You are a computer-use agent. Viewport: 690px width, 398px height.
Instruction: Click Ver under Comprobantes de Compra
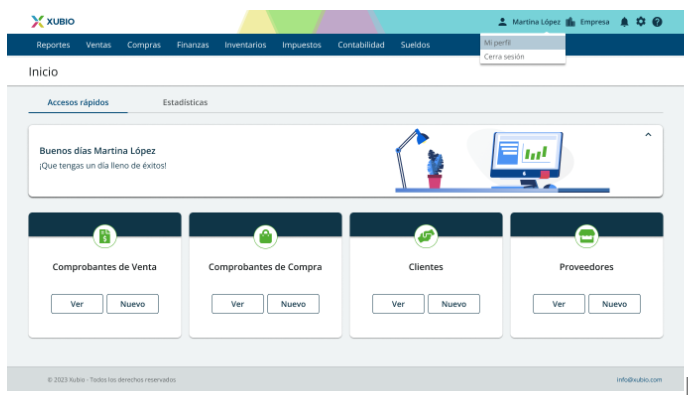point(238,304)
